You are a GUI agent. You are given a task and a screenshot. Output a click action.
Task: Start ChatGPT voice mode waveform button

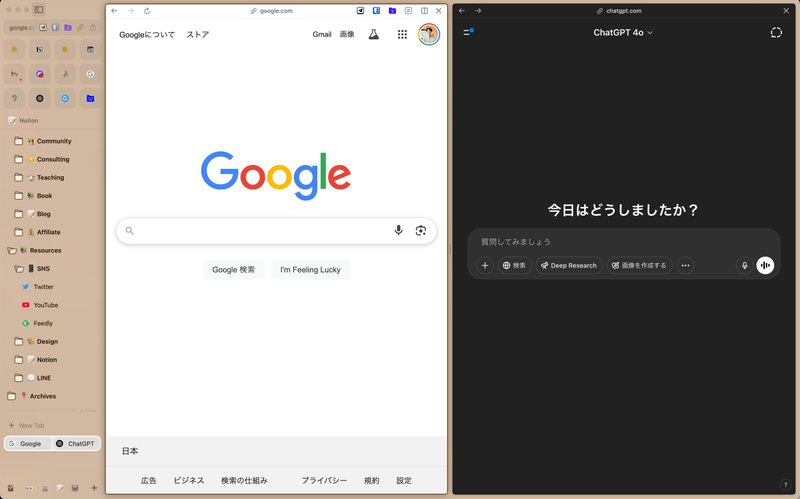(765, 265)
